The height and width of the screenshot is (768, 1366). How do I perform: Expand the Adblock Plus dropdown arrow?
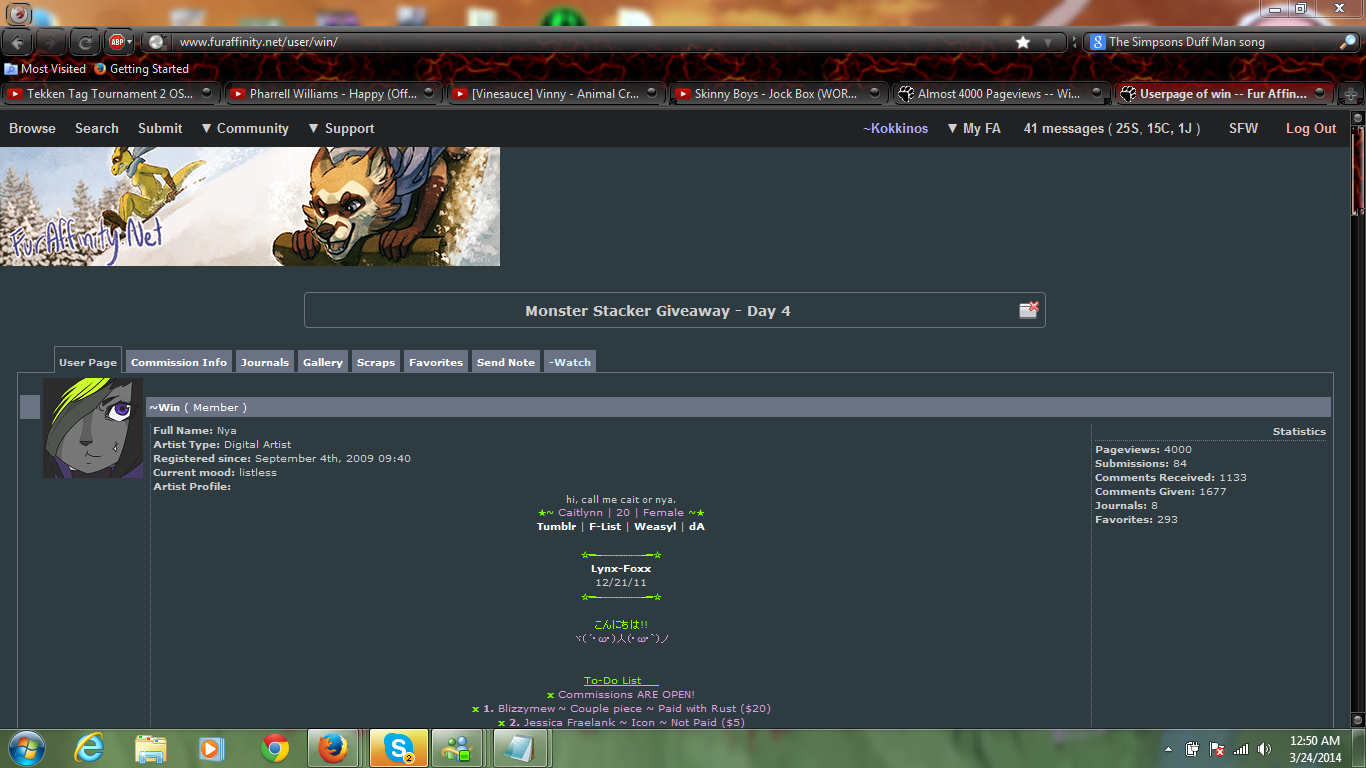click(x=130, y=42)
